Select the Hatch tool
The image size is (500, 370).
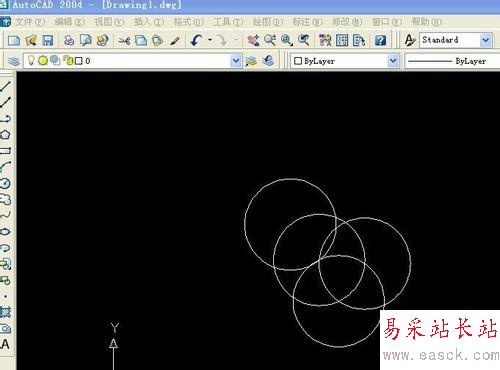click(x=5, y=312)
